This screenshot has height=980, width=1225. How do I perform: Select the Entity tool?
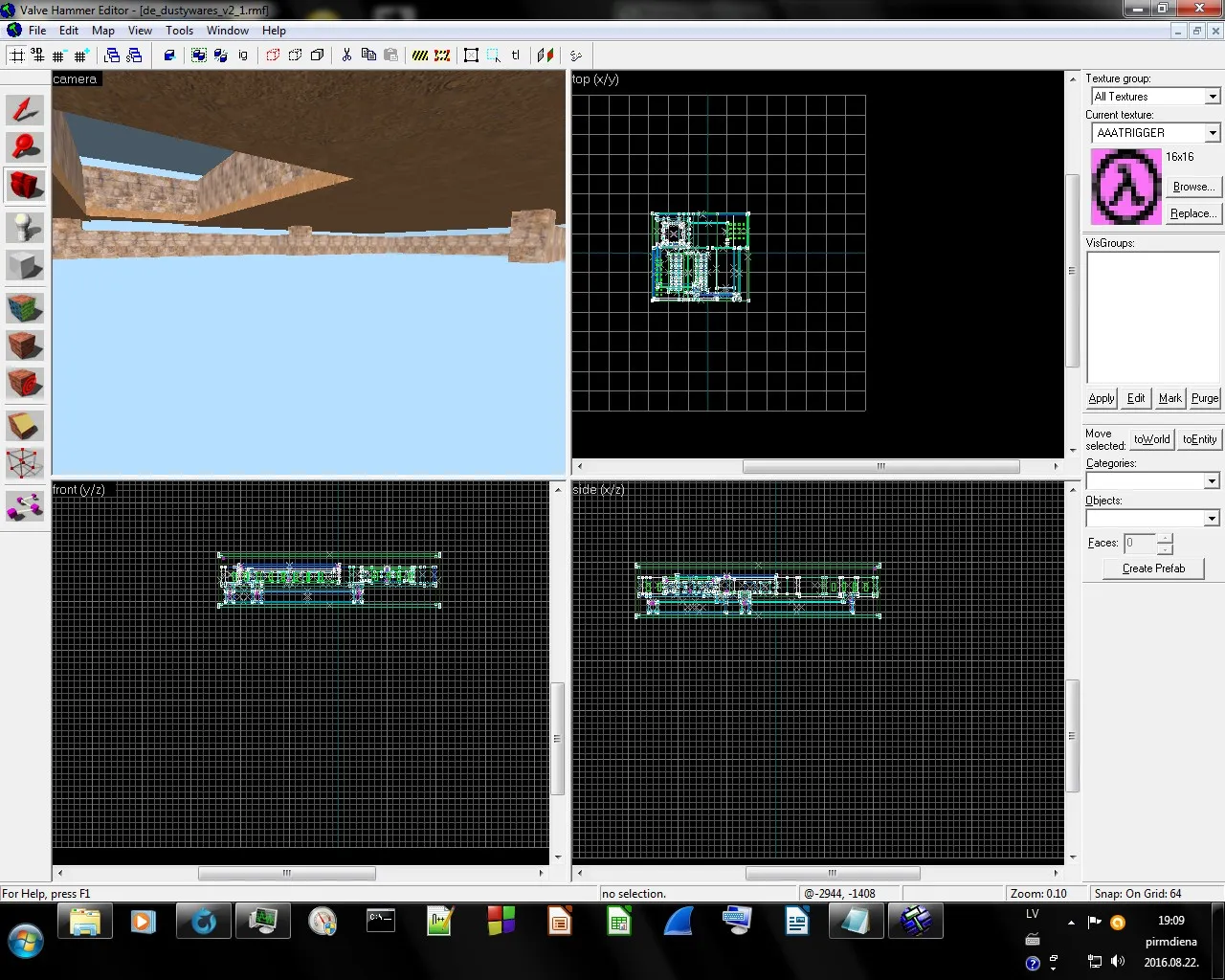(x=25, y=228)
